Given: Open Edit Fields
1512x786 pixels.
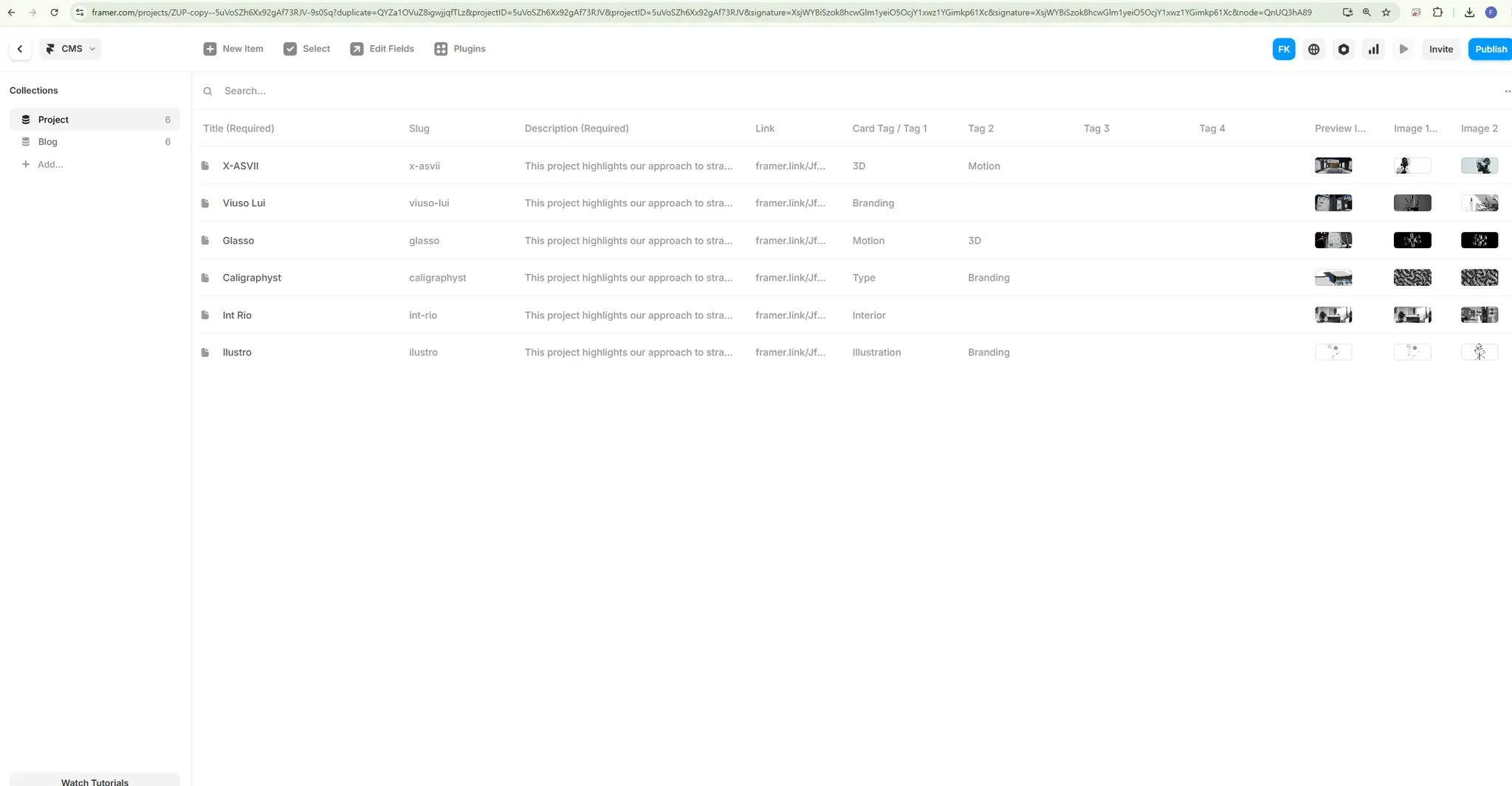Looking at the screenshot, I should pyautogui.click(x=382, y=49).
